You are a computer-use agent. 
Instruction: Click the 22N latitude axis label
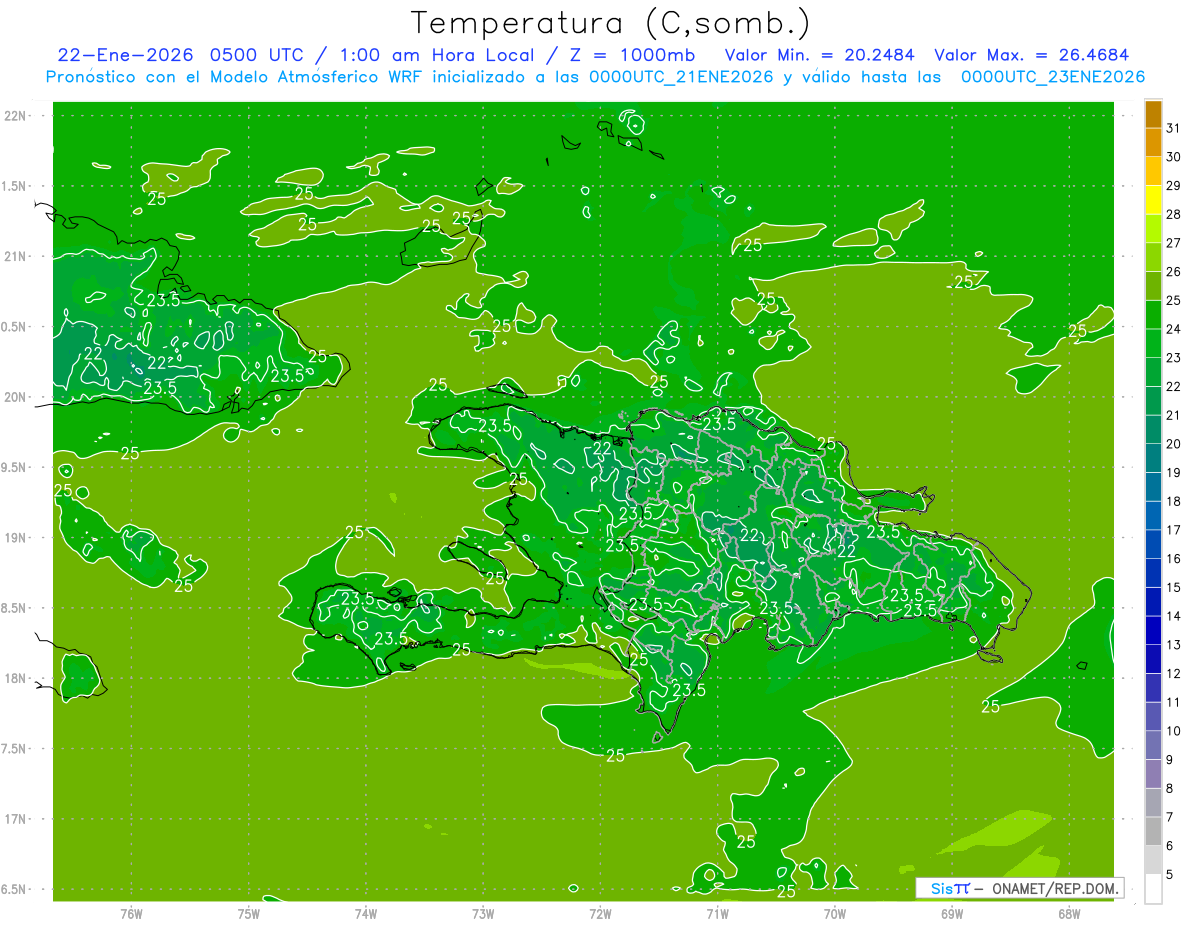coord(16,116)
